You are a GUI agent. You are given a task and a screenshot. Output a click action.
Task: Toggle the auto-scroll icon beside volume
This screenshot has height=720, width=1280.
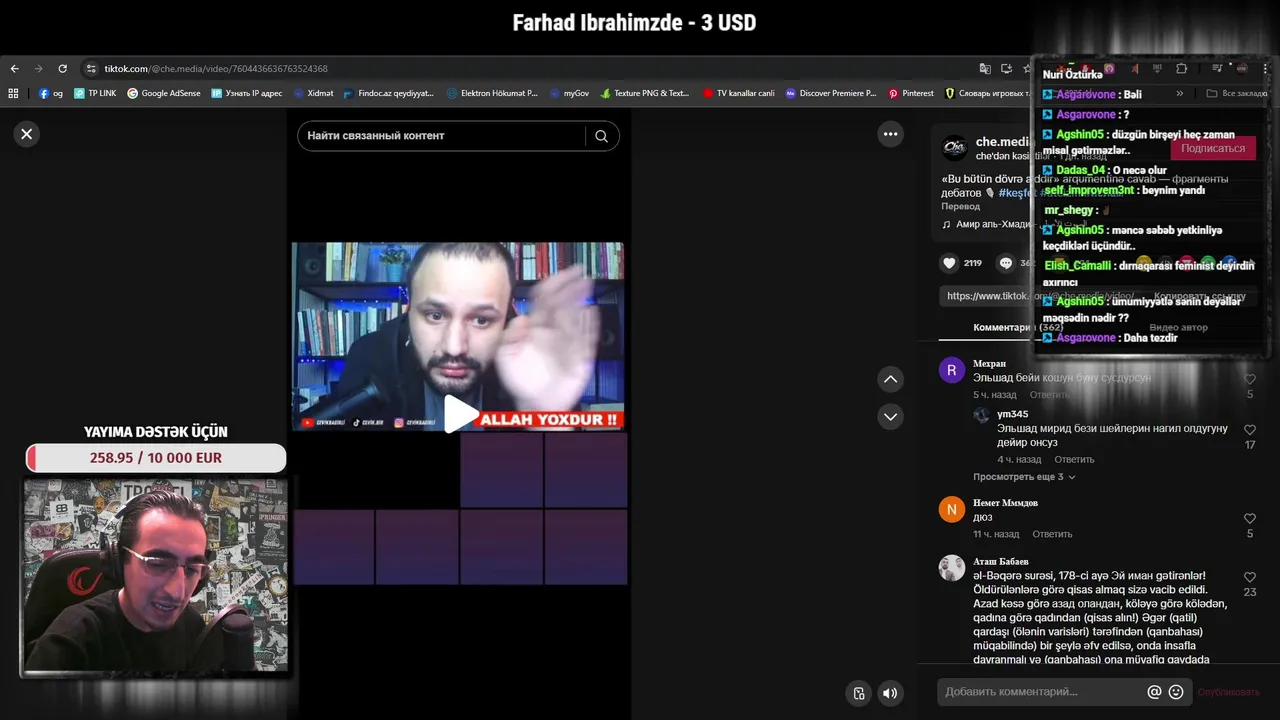858,693
